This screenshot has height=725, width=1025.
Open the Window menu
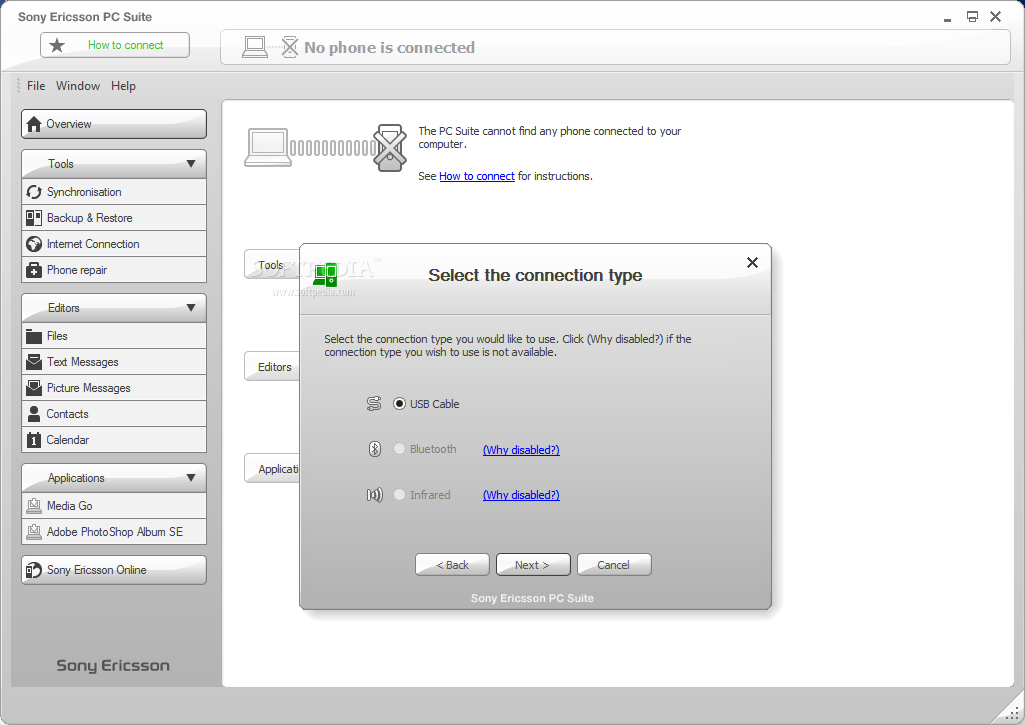(78, 86)
